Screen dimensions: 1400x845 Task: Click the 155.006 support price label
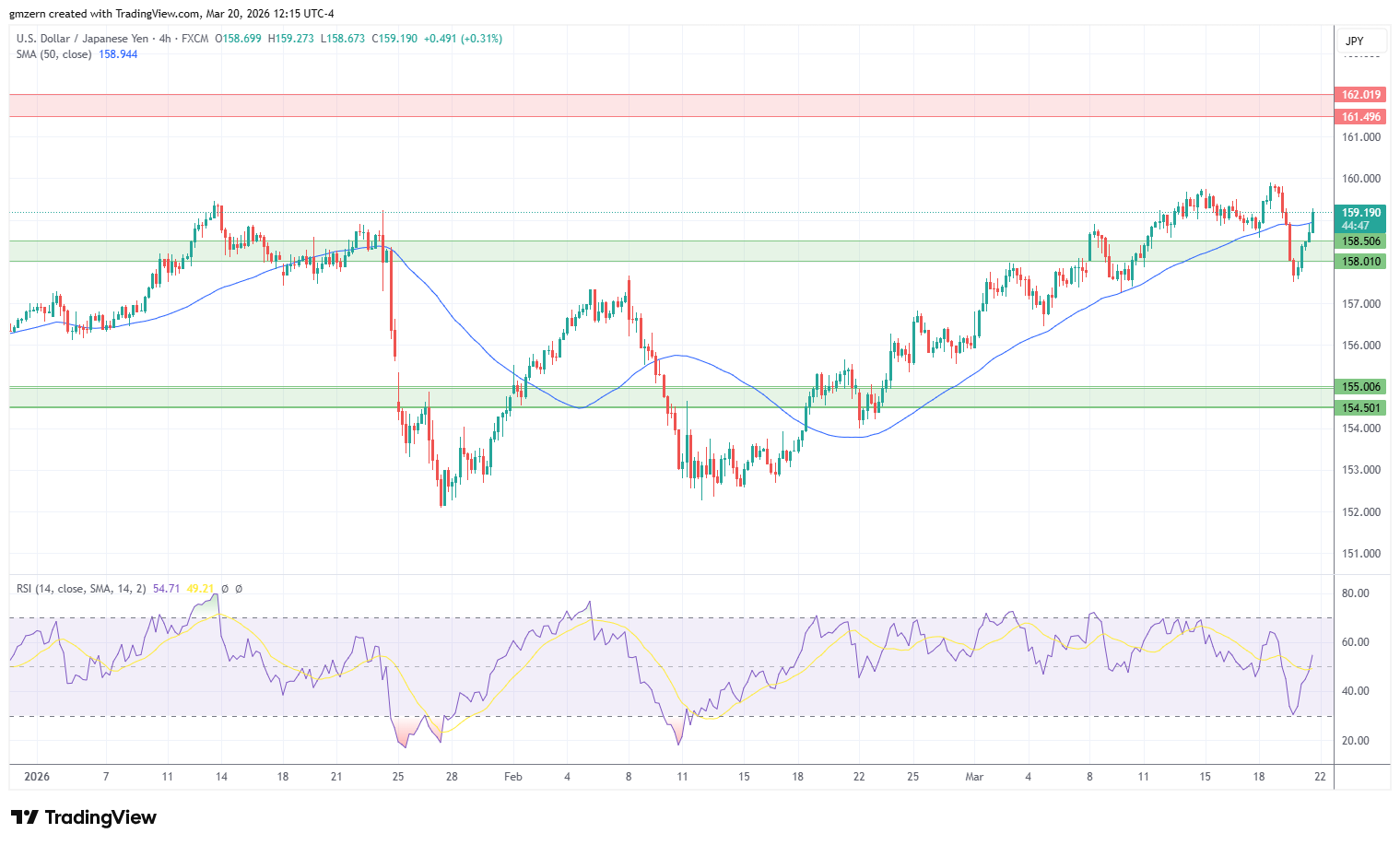click(1360, 387)
